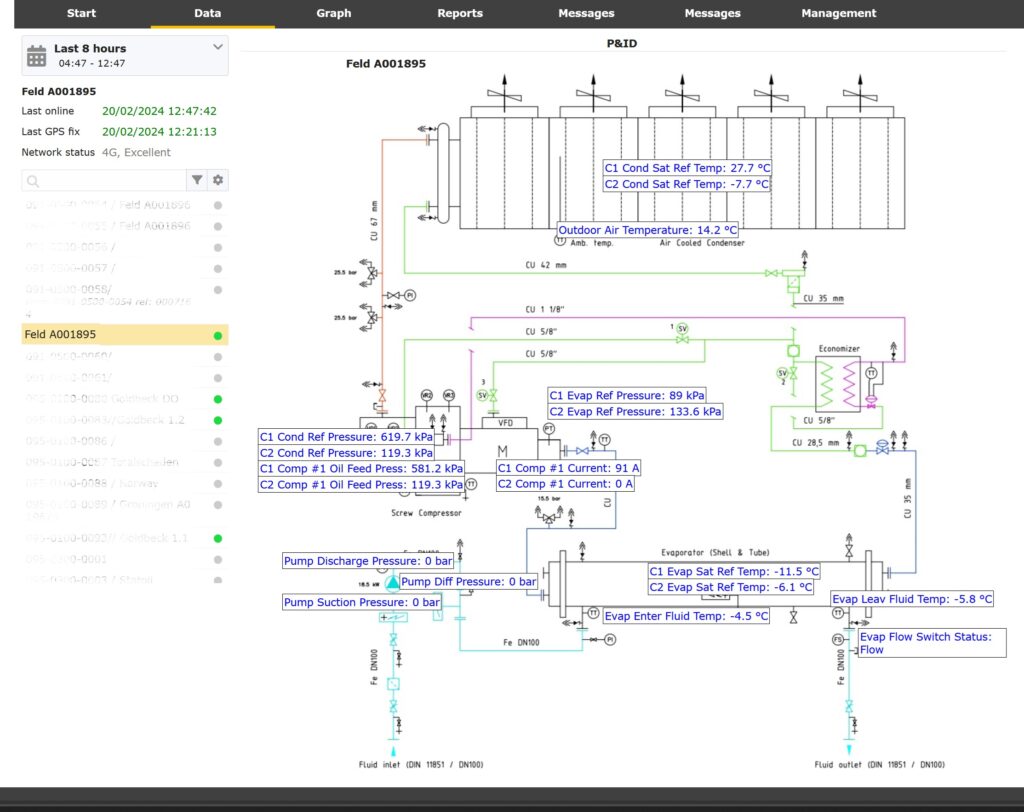The image size is (1024, 812).
Task: Select the list entry ending 0057 /
Action: tap(125, 268)
